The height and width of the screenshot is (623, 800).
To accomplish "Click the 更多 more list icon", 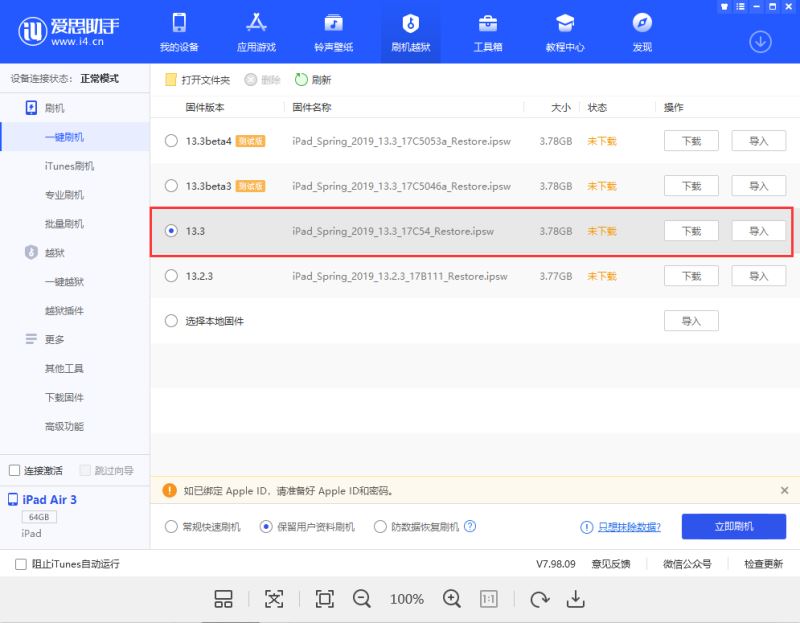I will pyautogui.click(x=31, y=339).
